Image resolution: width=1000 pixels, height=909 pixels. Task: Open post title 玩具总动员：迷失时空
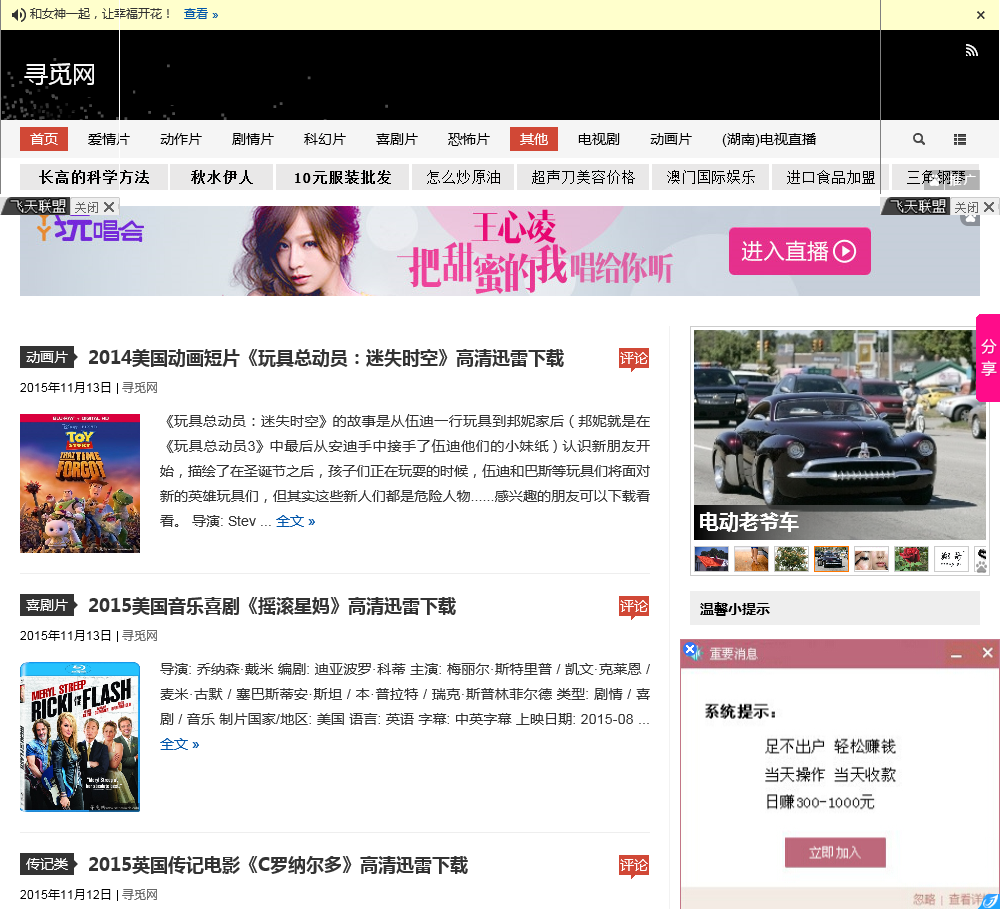tap(326, 358)
